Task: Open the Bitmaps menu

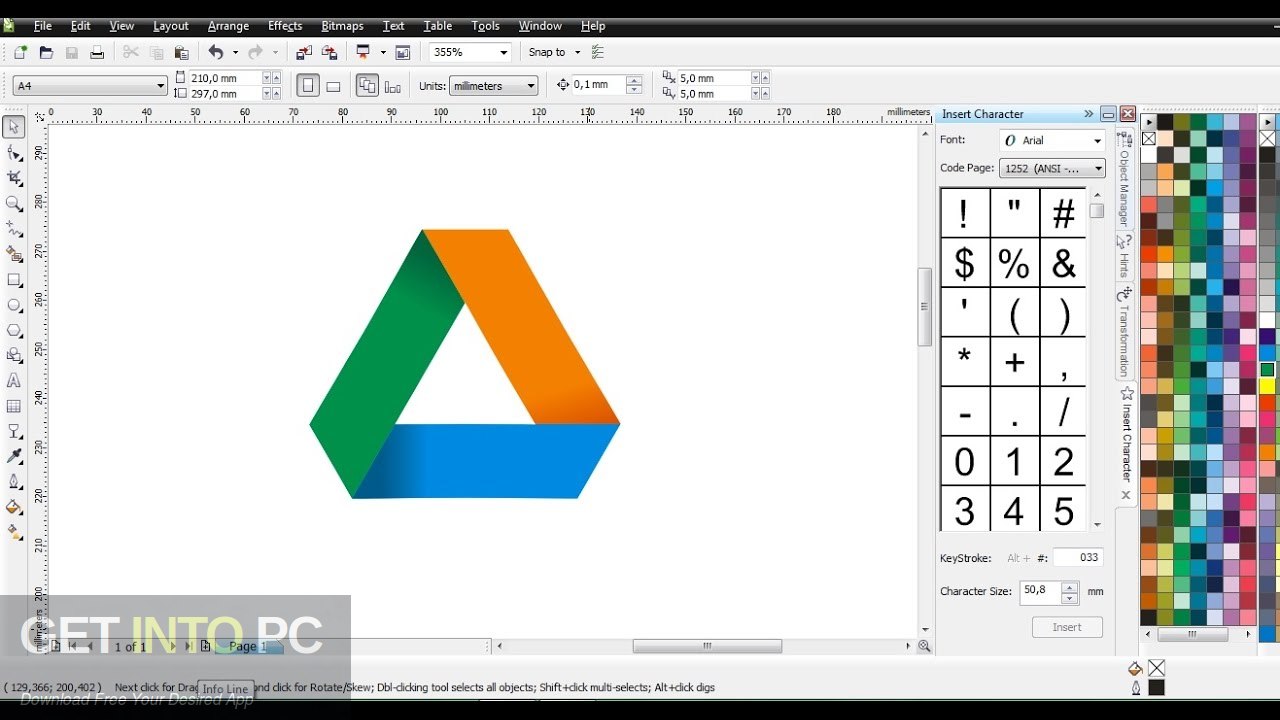Action: 342,26
